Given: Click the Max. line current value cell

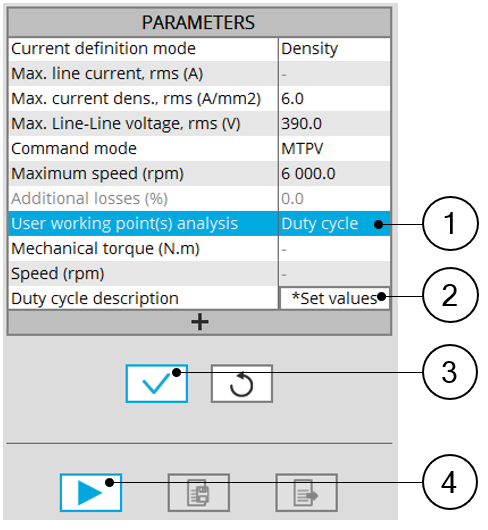Looking at the screenshot, I should pos(334,74).
